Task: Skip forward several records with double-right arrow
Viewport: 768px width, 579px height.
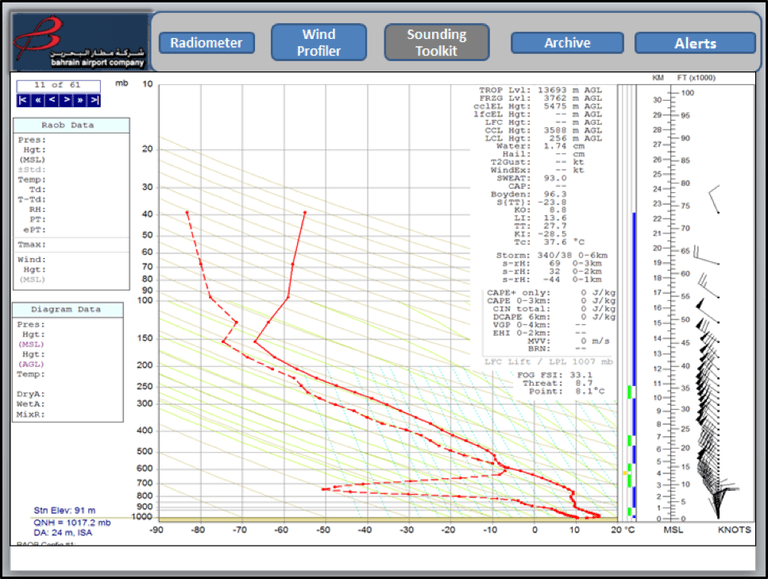Action: [x=80, y=100]
